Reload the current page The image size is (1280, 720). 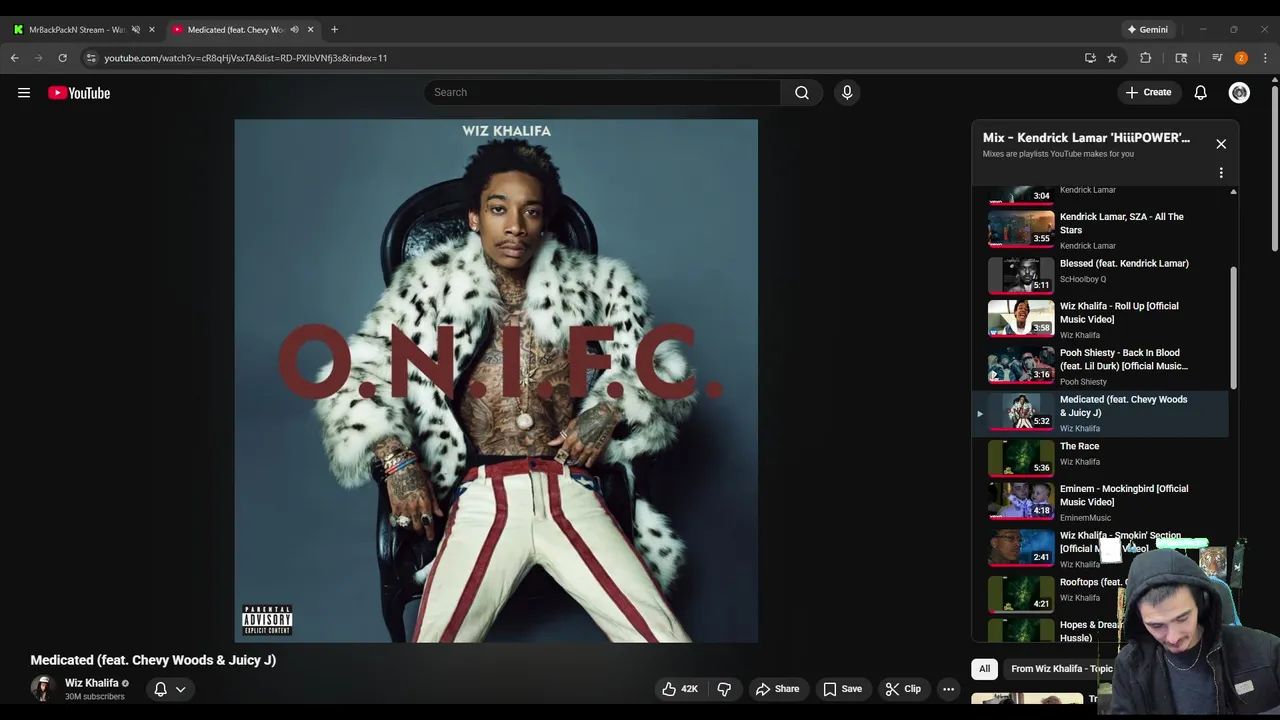click(x=62, y=58)
